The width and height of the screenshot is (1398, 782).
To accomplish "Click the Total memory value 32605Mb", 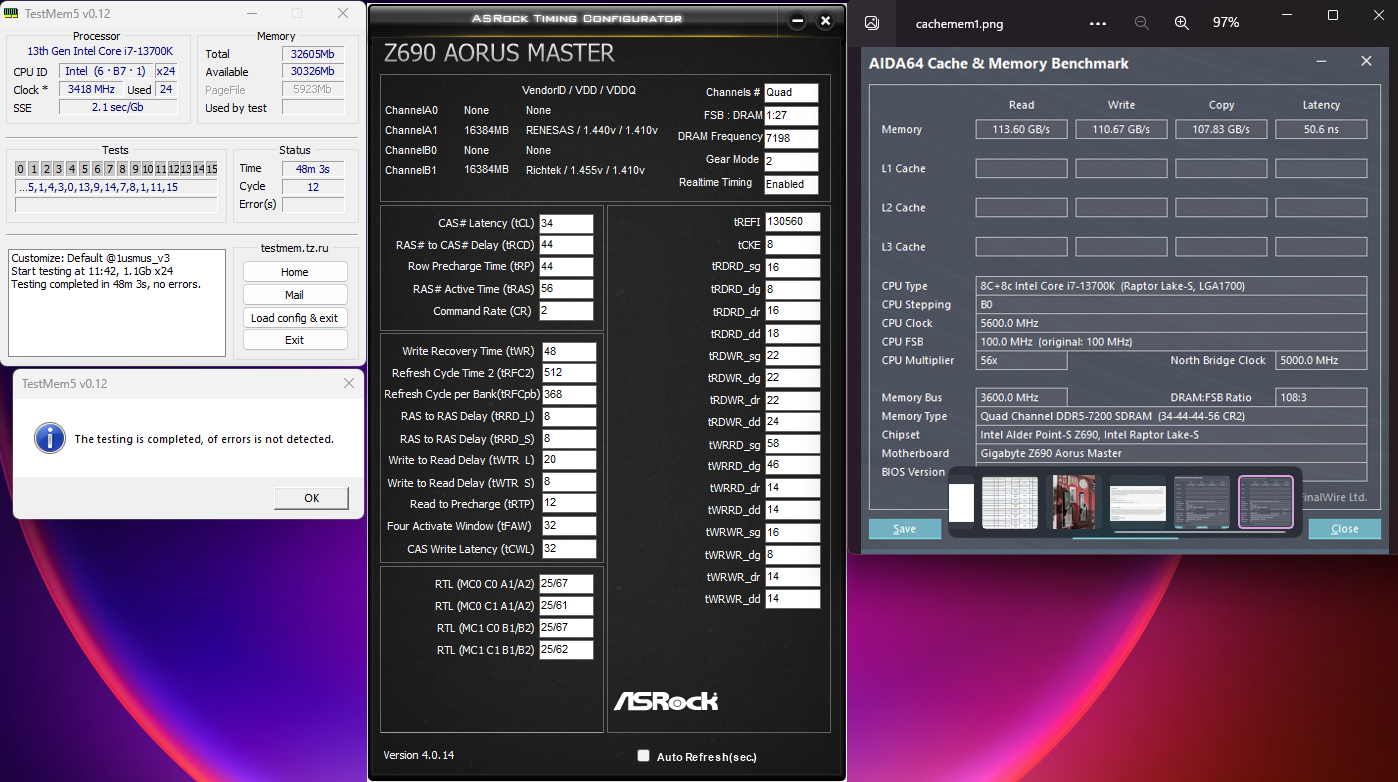I will pyautogui.click(x=313, y=54).
